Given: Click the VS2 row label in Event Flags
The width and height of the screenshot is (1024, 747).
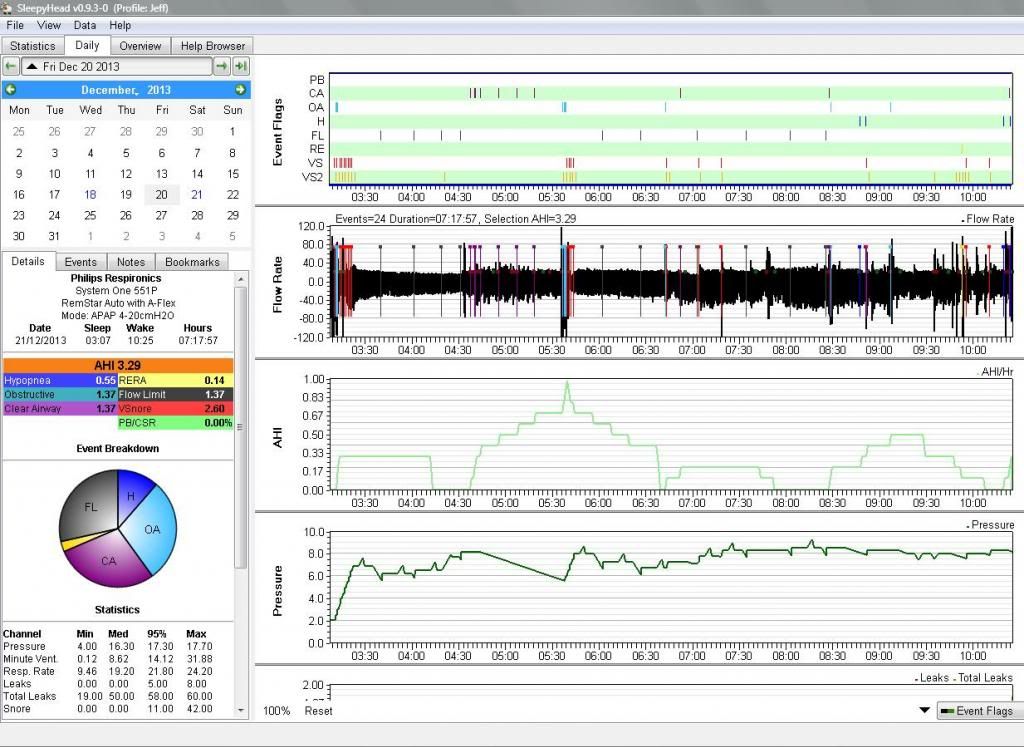Looking at the screenshot, I should tap(312, 177).
